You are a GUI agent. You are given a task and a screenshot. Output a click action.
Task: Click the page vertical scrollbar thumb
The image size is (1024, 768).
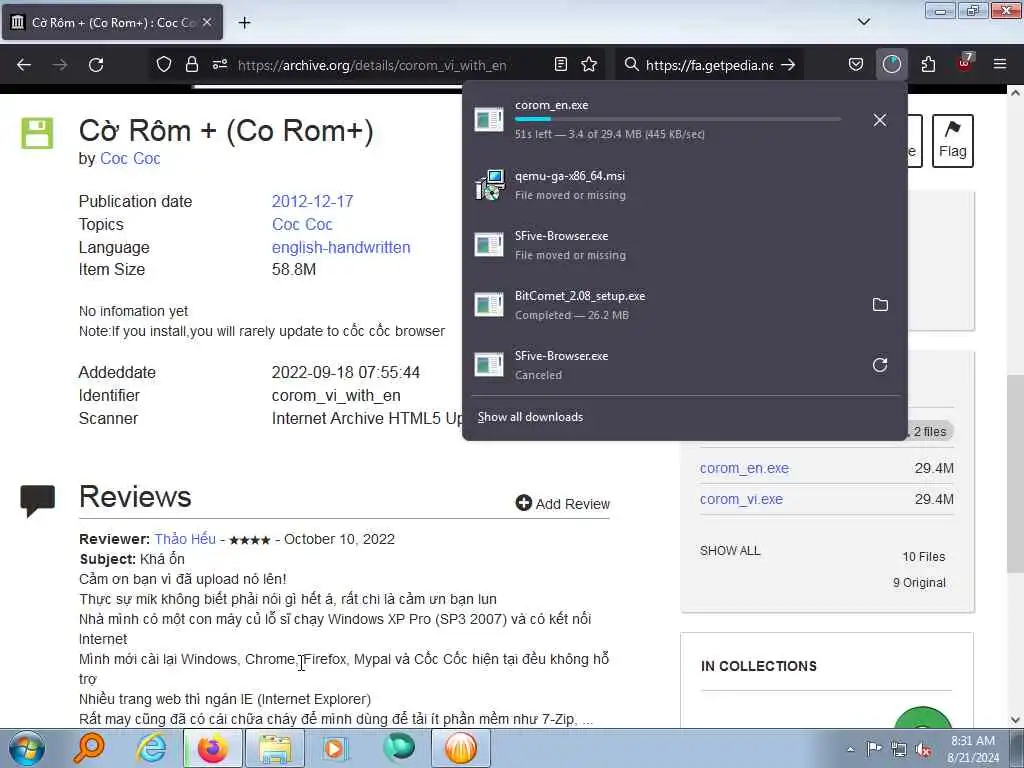tap(1015, 473)
